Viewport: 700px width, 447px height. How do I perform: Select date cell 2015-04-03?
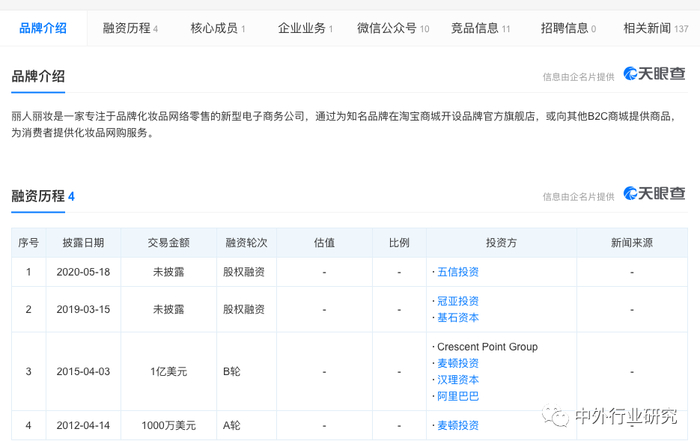tap(83, 372)
